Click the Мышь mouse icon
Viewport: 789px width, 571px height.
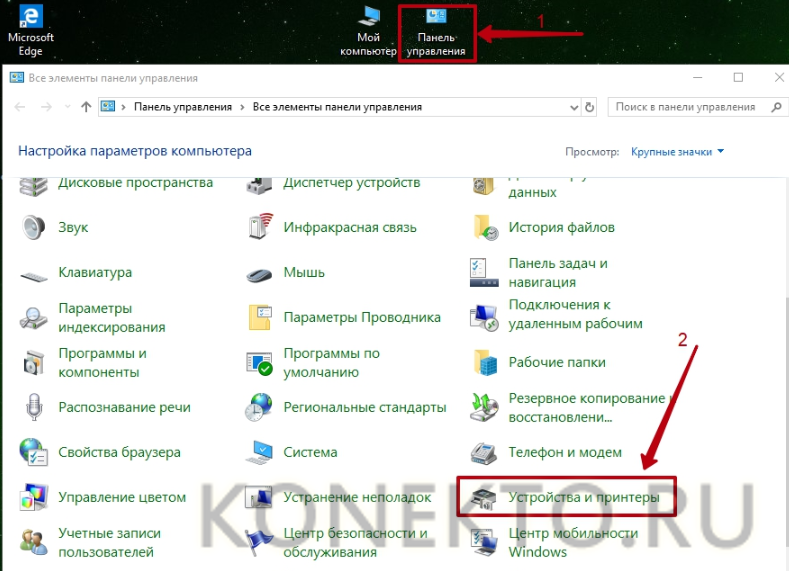260,273
